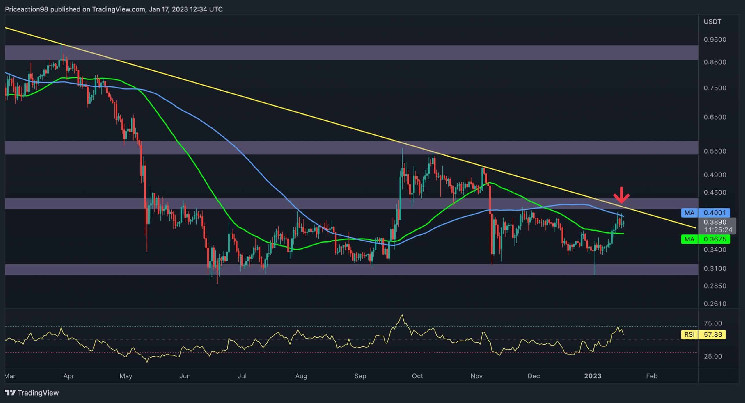Click the yellow RSI value label 57.83
The image size is (745, 403).
click(x=705, y=335)
